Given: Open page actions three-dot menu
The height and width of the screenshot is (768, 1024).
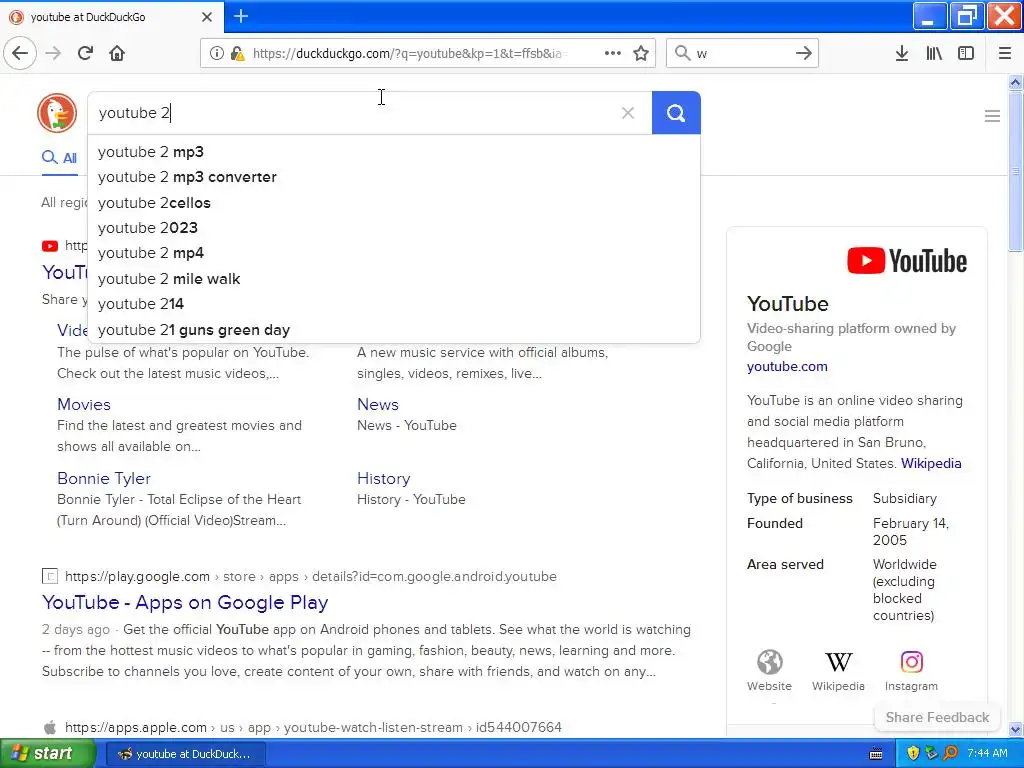Looking at the screenshot, I should click(x=613, y=53).
